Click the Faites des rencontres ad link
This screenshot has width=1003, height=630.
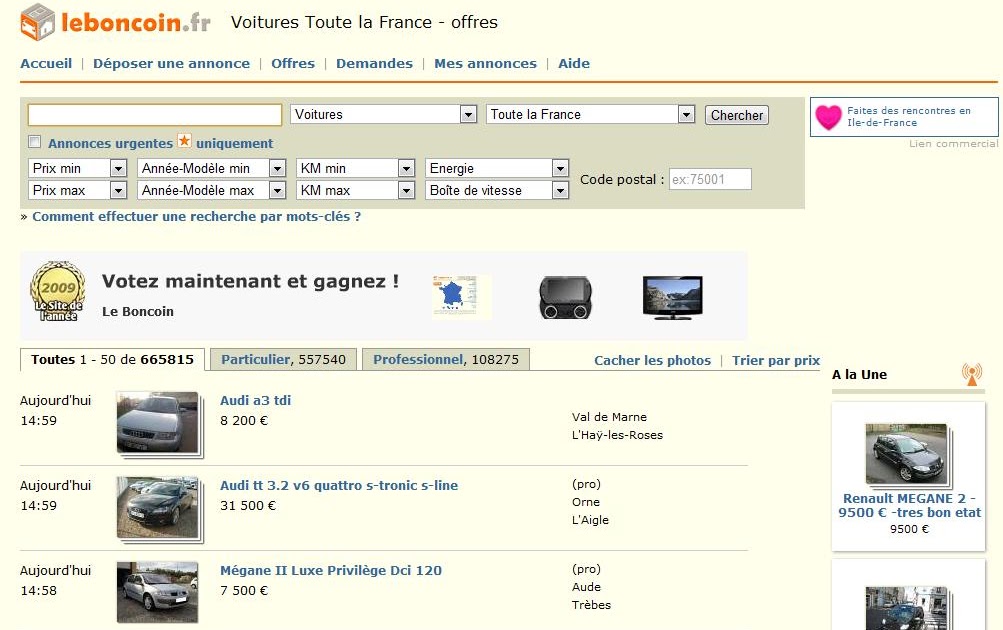pos(909,116)
